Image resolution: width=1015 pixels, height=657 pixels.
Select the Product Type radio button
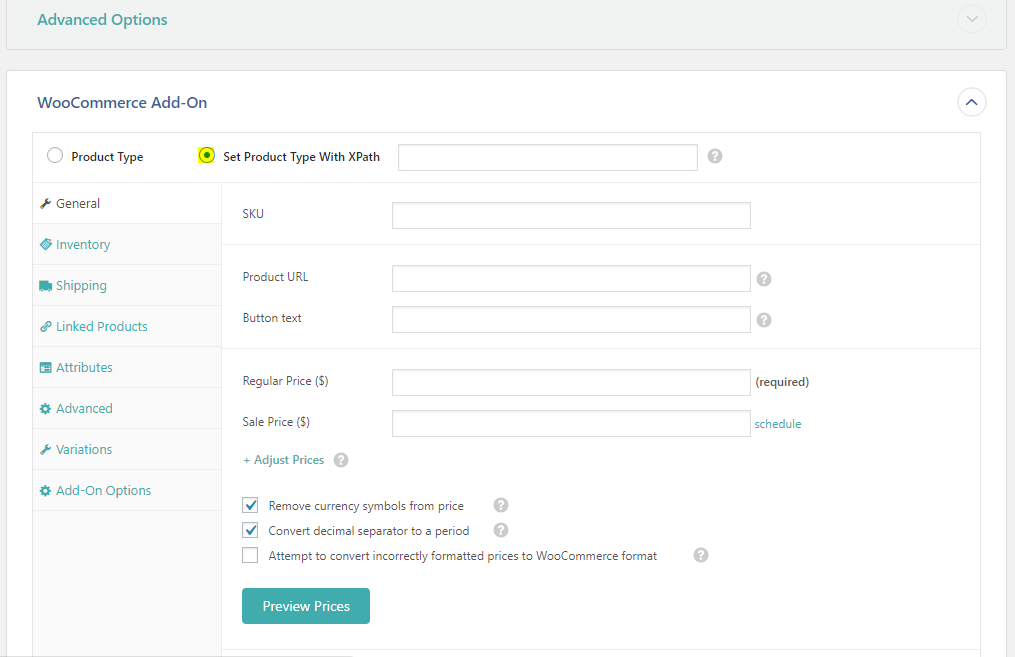(55, 155)
